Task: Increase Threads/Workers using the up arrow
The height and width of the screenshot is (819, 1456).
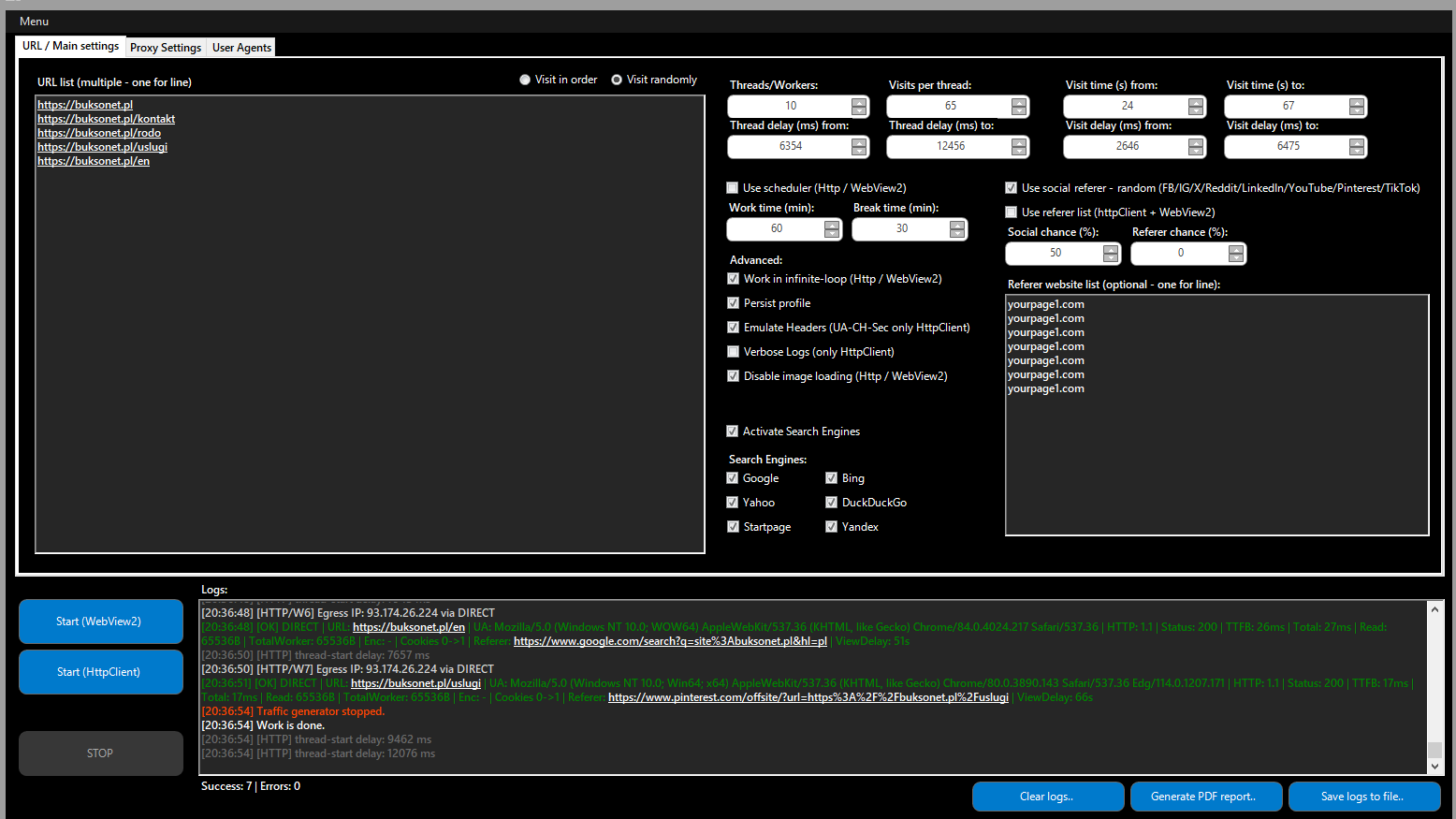Action: 859,101
